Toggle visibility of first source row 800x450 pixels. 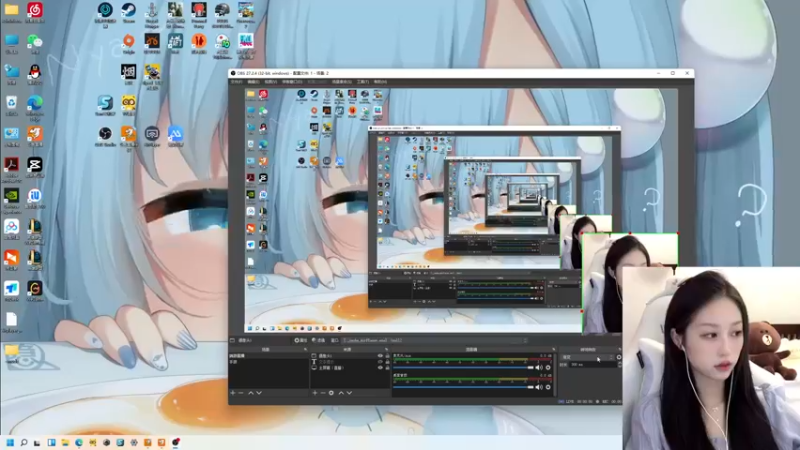pyautogui.click(x=380, y=356)
